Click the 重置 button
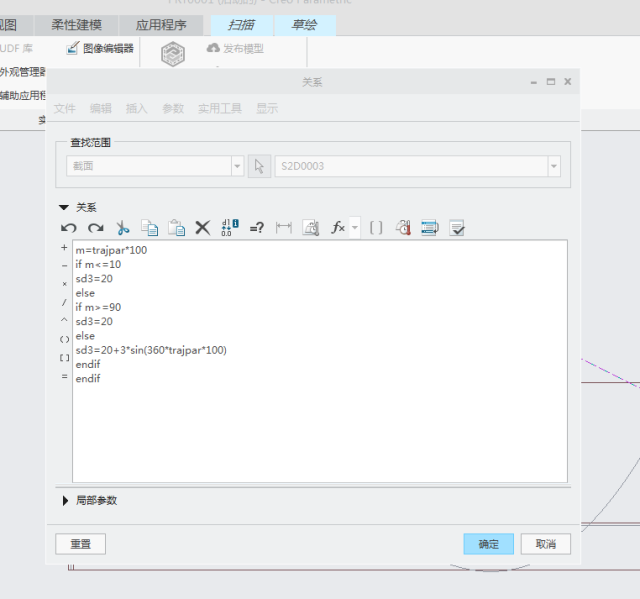The height and width of the screenshot is (599, 640). [80, 544]
